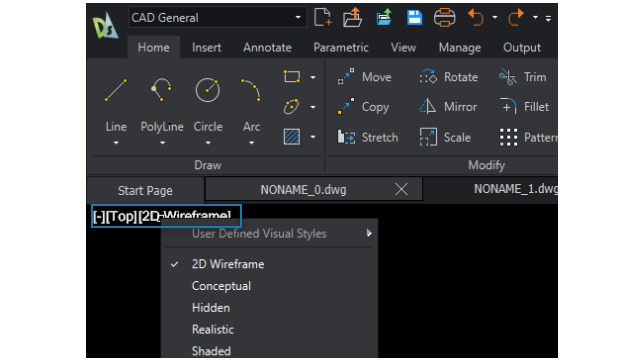
Task: Select the Circle drawing tool
Action: click(x=208, y=90)
